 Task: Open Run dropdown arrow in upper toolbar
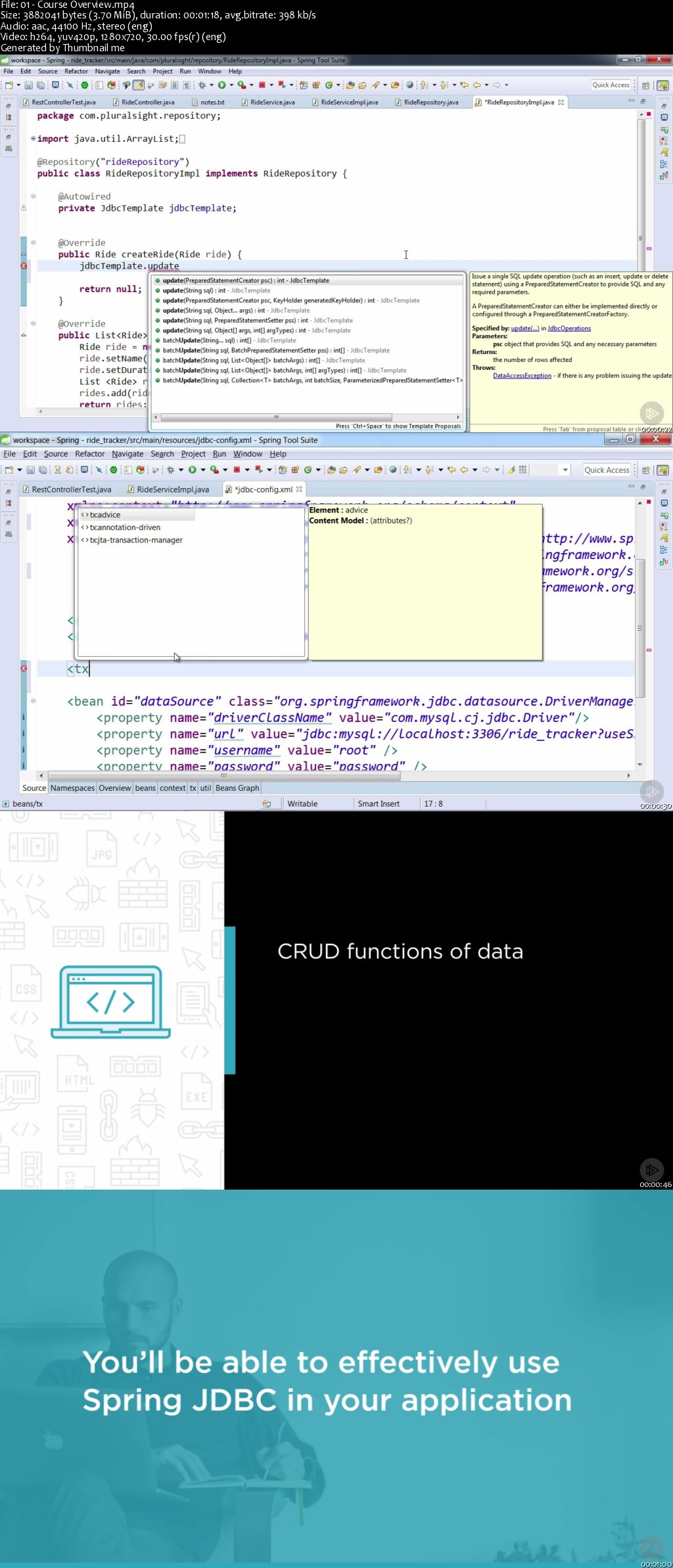tap(231, 85)
